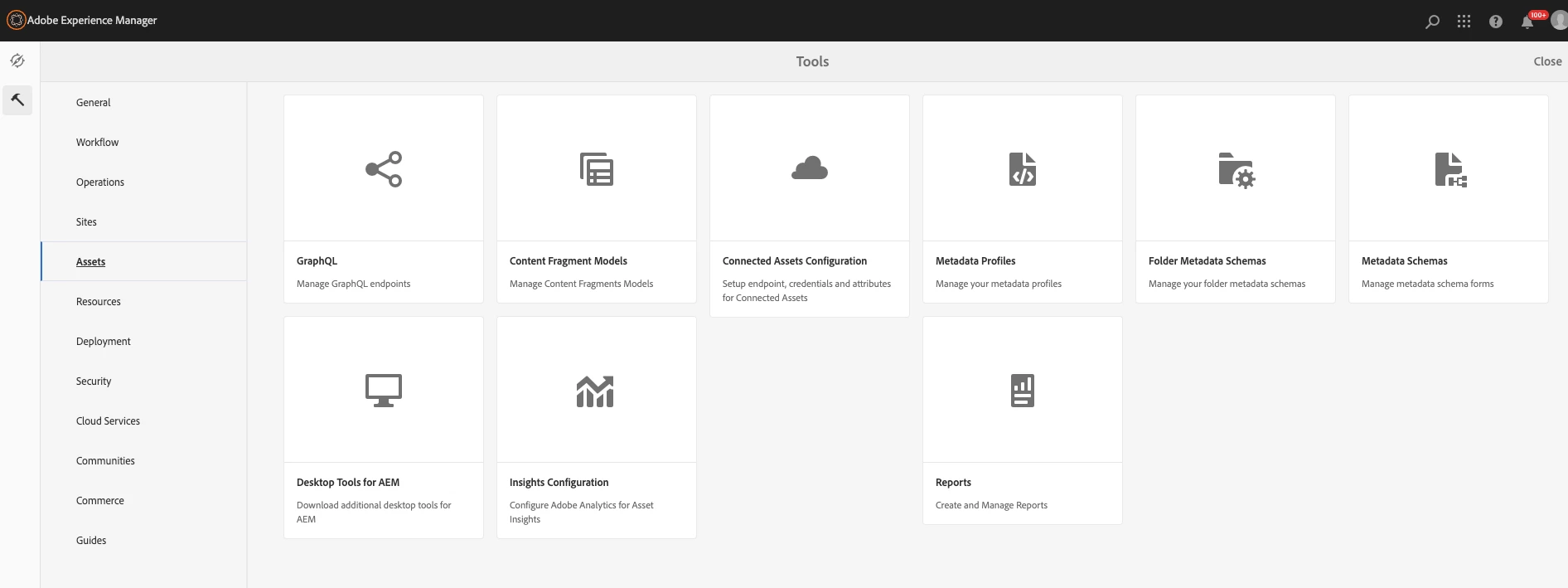This screenshot has width=1568, height=588.
Task: Click the Metadata Profiles code-file icon
Action: [x=1023, y=169]
